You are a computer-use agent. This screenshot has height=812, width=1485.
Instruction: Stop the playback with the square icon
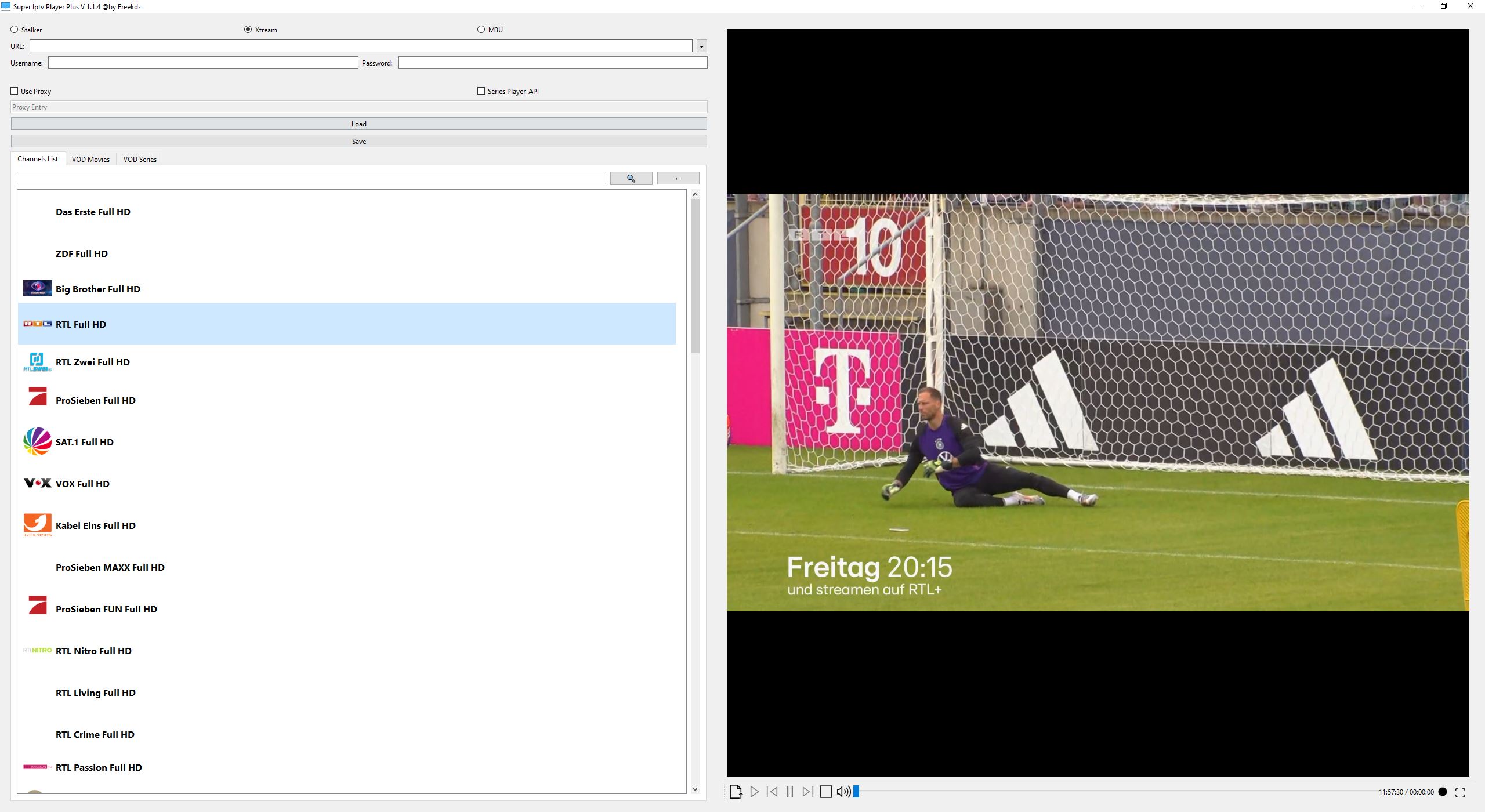(x=825, y=792)
